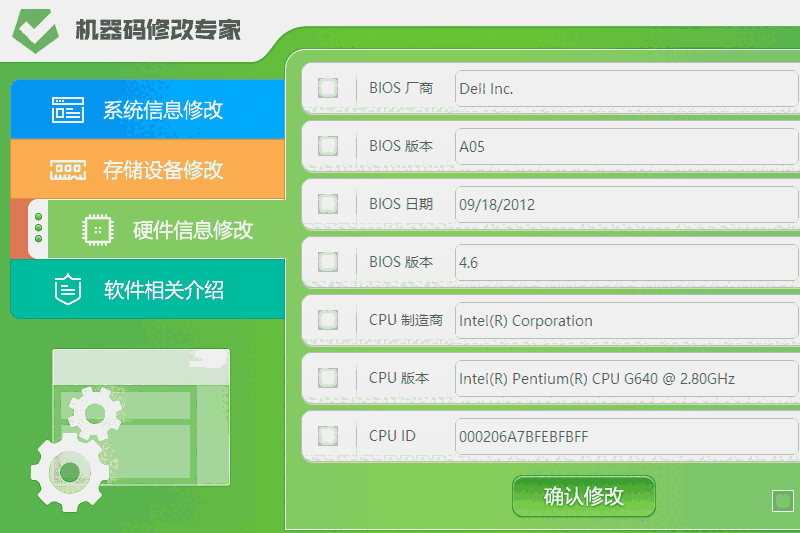Viewport: 800px width, 533px height.
Task: Open 软件相关介绍 tab
Action: 164,290
